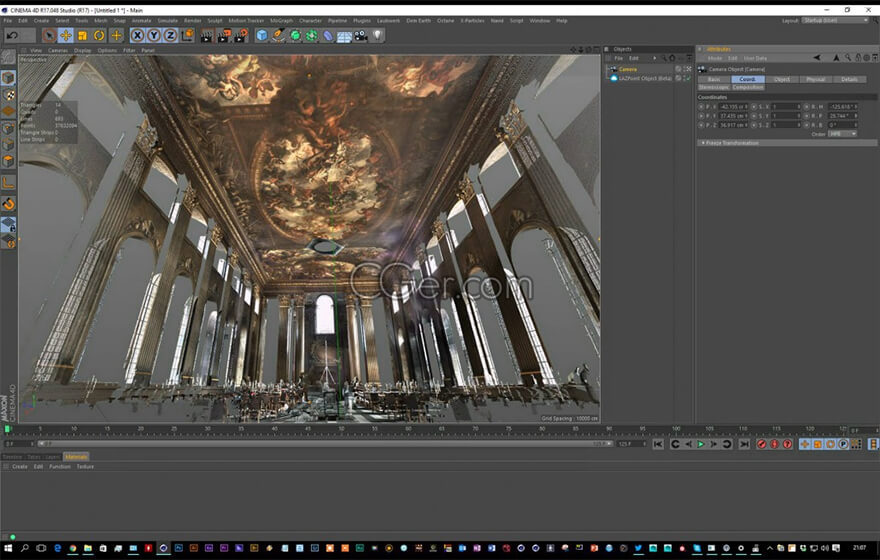Viewport: 880px width, 560px height.
Task: Switch to the Basic attribute tab
Action: 714,80
